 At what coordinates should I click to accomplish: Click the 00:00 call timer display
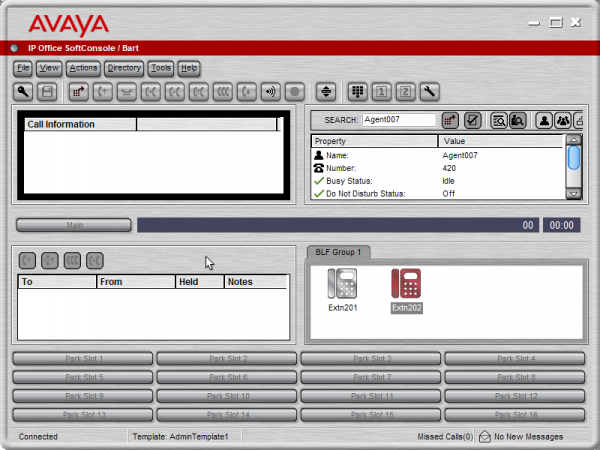562,225
